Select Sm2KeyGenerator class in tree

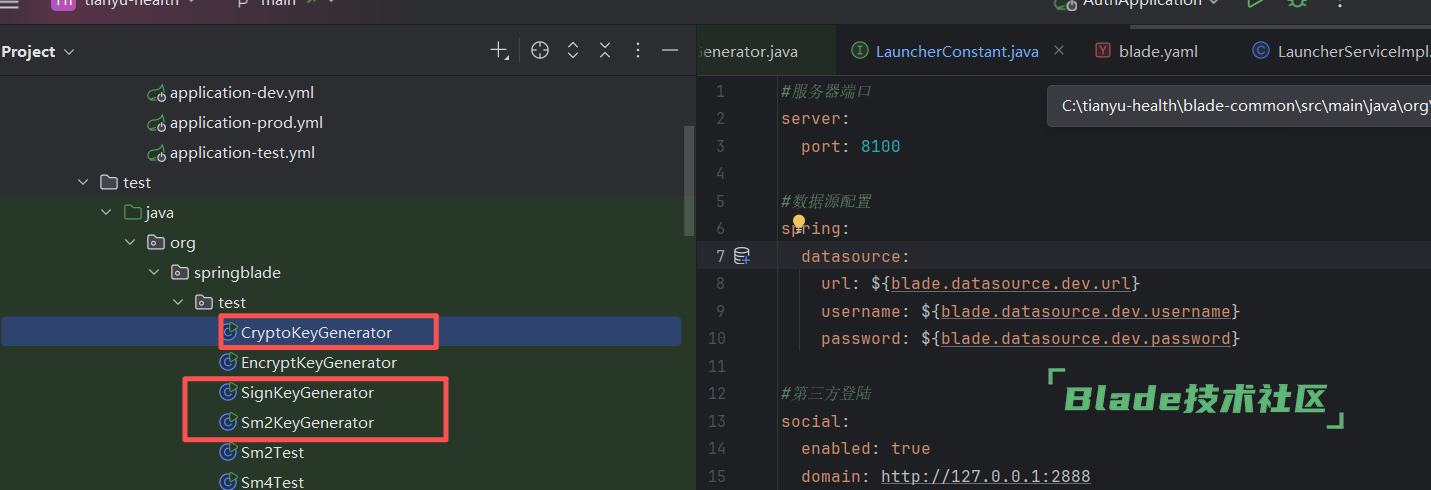pos(307,422)
